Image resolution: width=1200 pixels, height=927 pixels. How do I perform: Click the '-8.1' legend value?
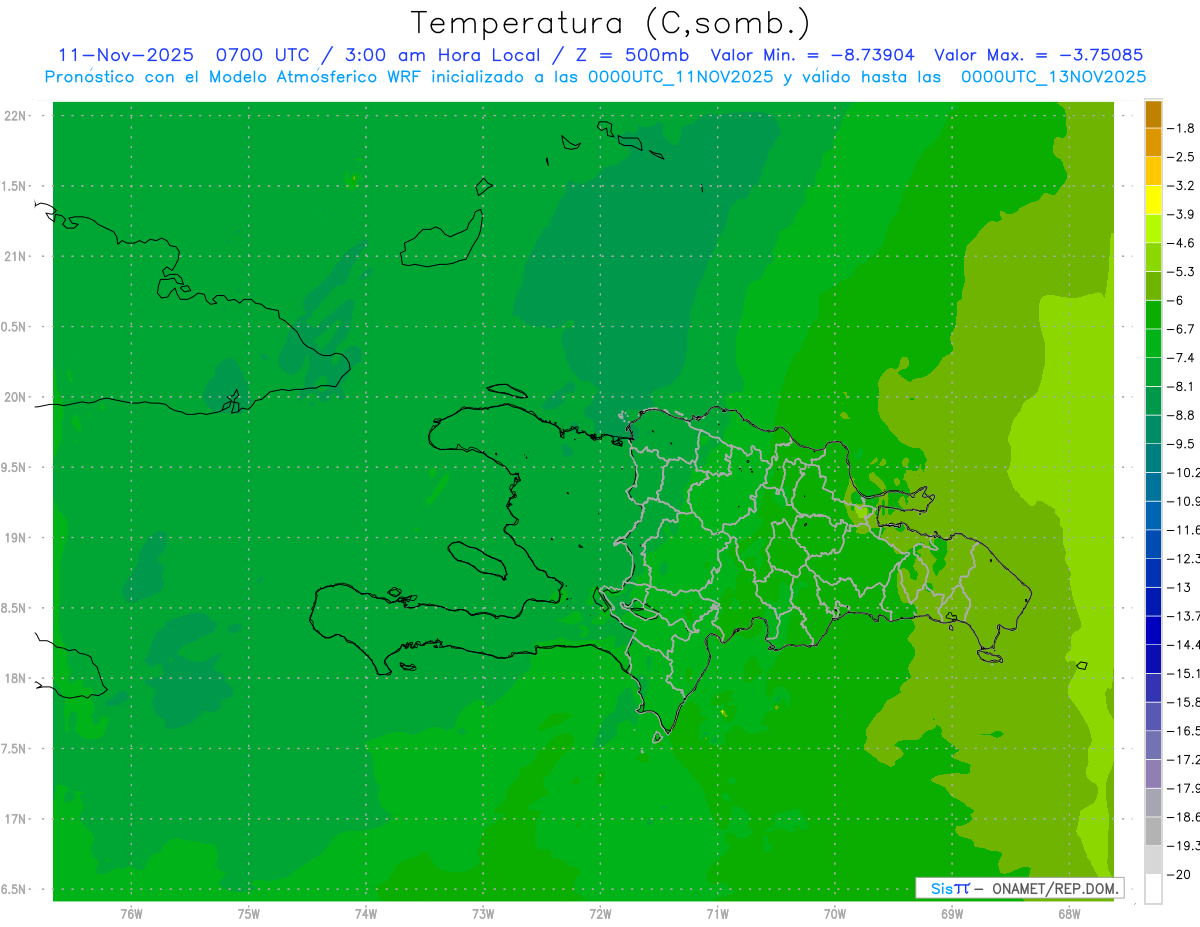(1181, 386)
